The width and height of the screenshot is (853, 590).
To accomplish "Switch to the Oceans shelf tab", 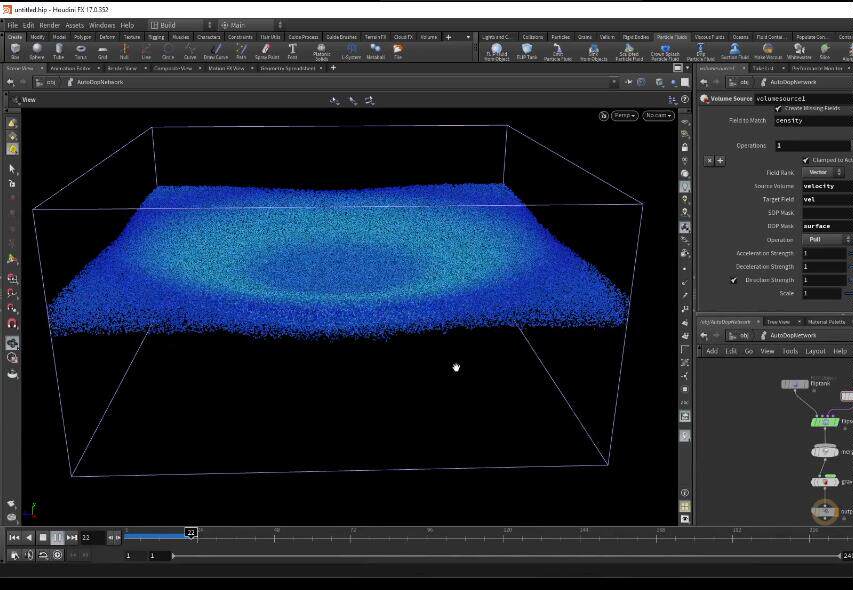I will [740, 37].
